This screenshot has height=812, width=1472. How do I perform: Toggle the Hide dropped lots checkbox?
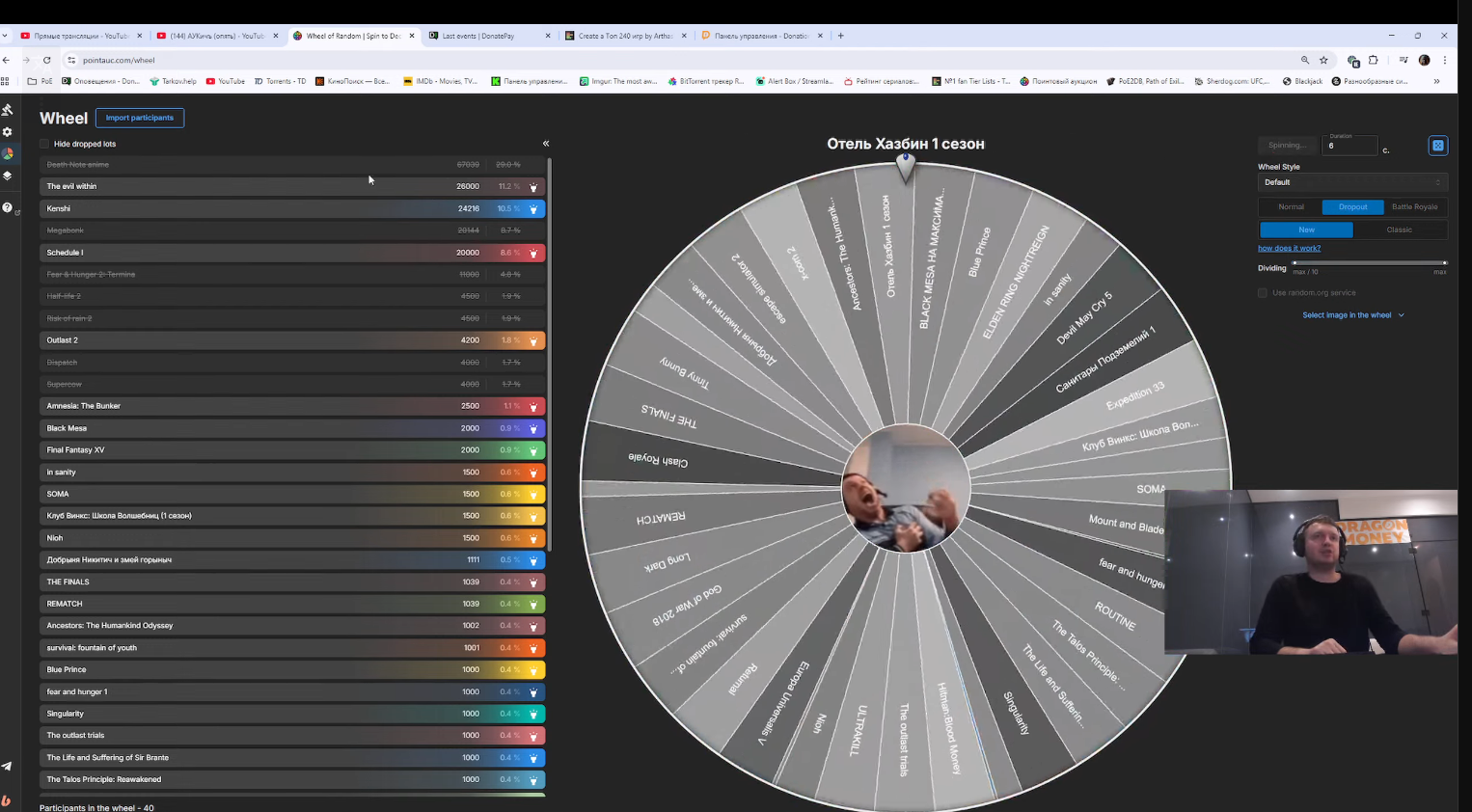[x=44, y=144]
